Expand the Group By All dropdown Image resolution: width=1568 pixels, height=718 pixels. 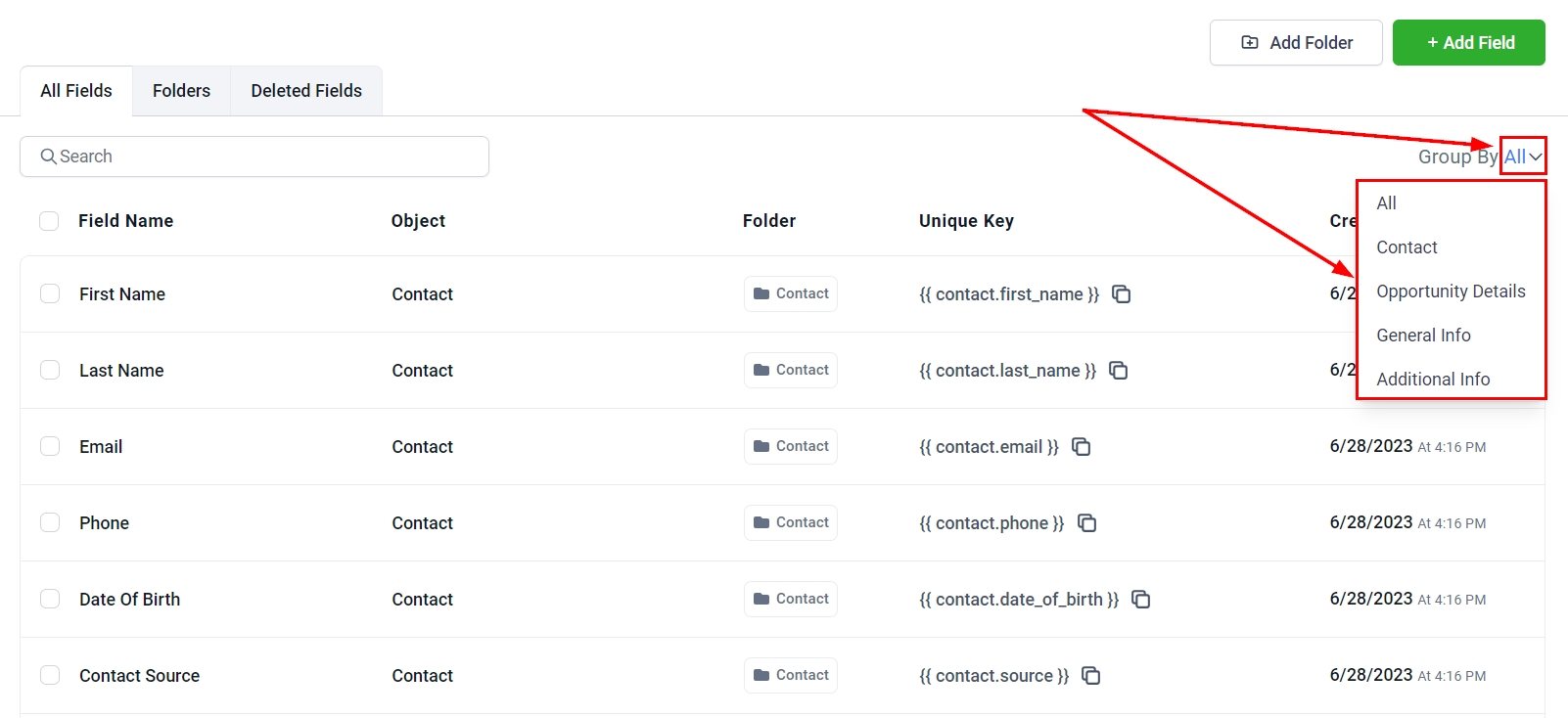[1523, 157]
